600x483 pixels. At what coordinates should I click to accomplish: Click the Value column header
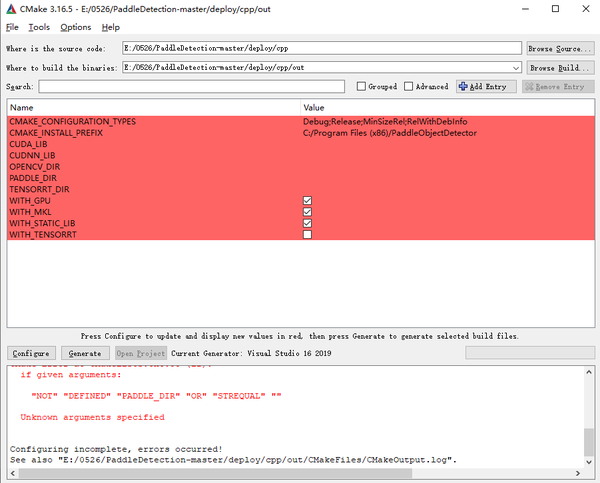pos(448,108)
